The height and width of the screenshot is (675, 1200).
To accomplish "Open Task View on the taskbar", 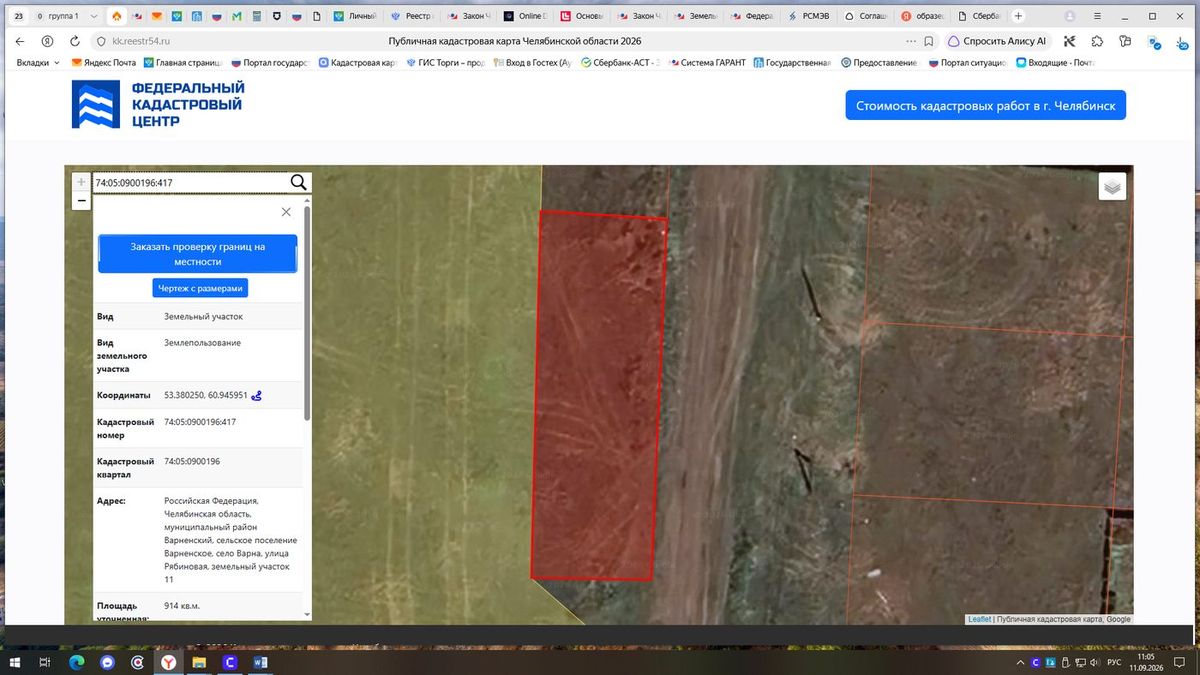I will tap(45, 662).
